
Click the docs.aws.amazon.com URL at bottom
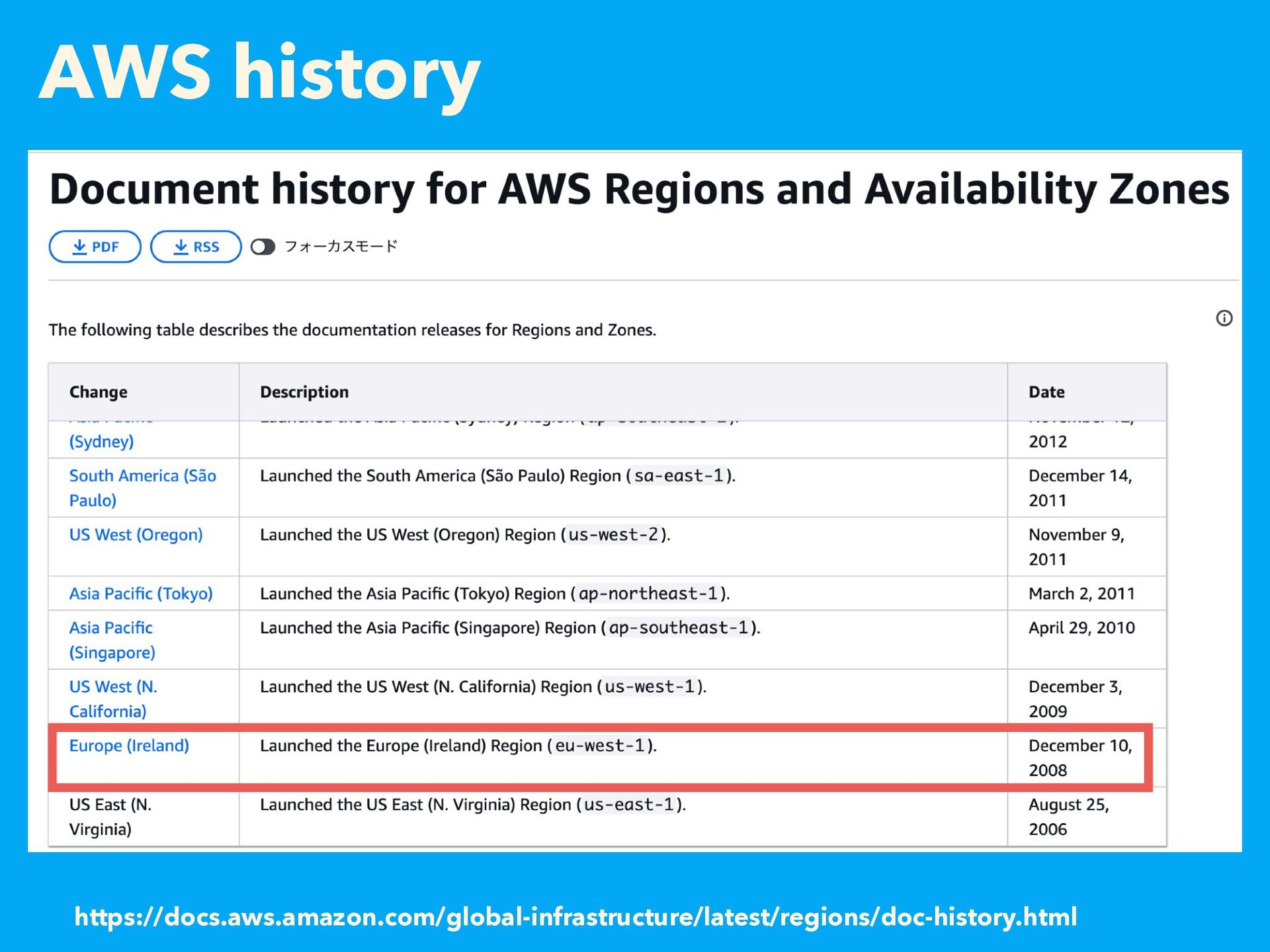click(x=575, y=917)
